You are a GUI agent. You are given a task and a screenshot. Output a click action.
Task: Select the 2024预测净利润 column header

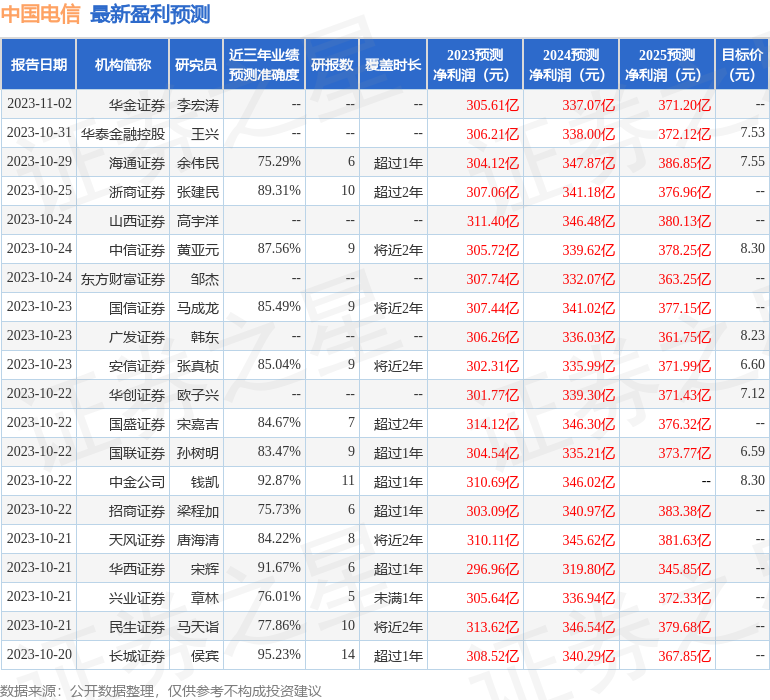pos(571,64)
